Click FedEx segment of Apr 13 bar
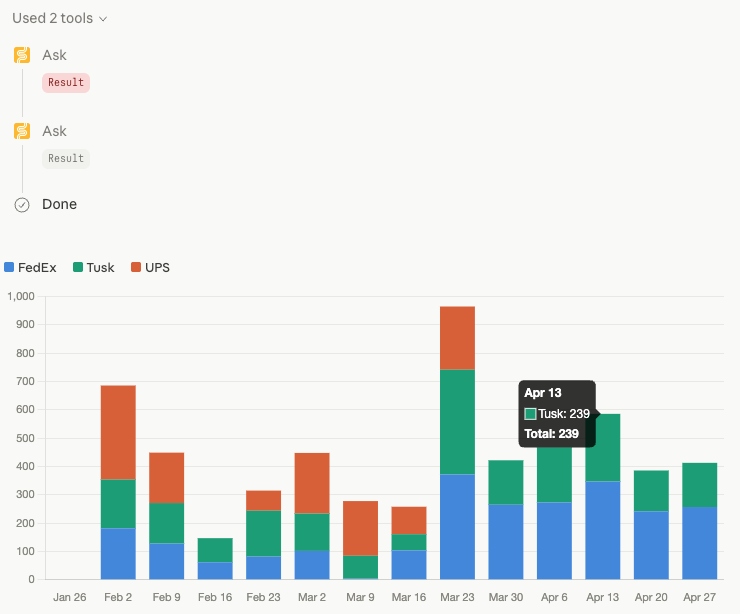This screenshot has height=614, width=740. click(x=603, y=530)
